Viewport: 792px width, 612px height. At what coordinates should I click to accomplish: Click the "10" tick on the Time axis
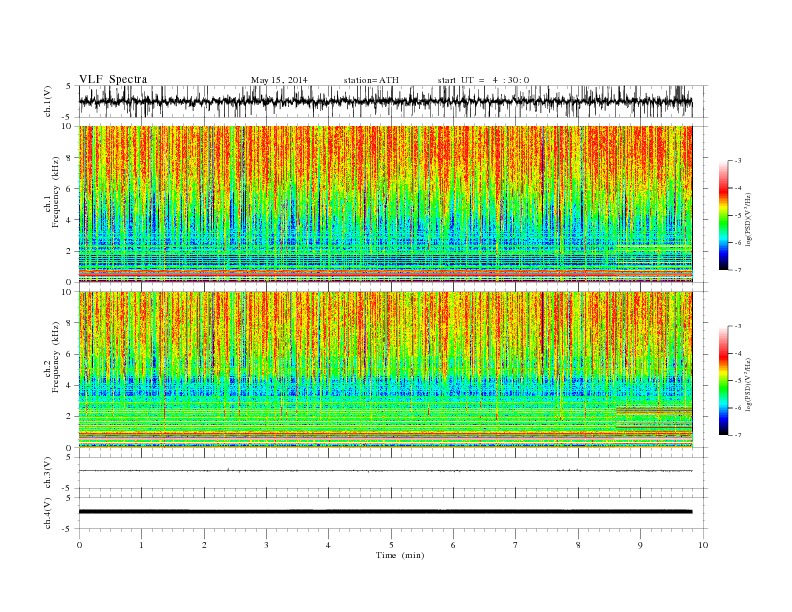click(703, 545)
